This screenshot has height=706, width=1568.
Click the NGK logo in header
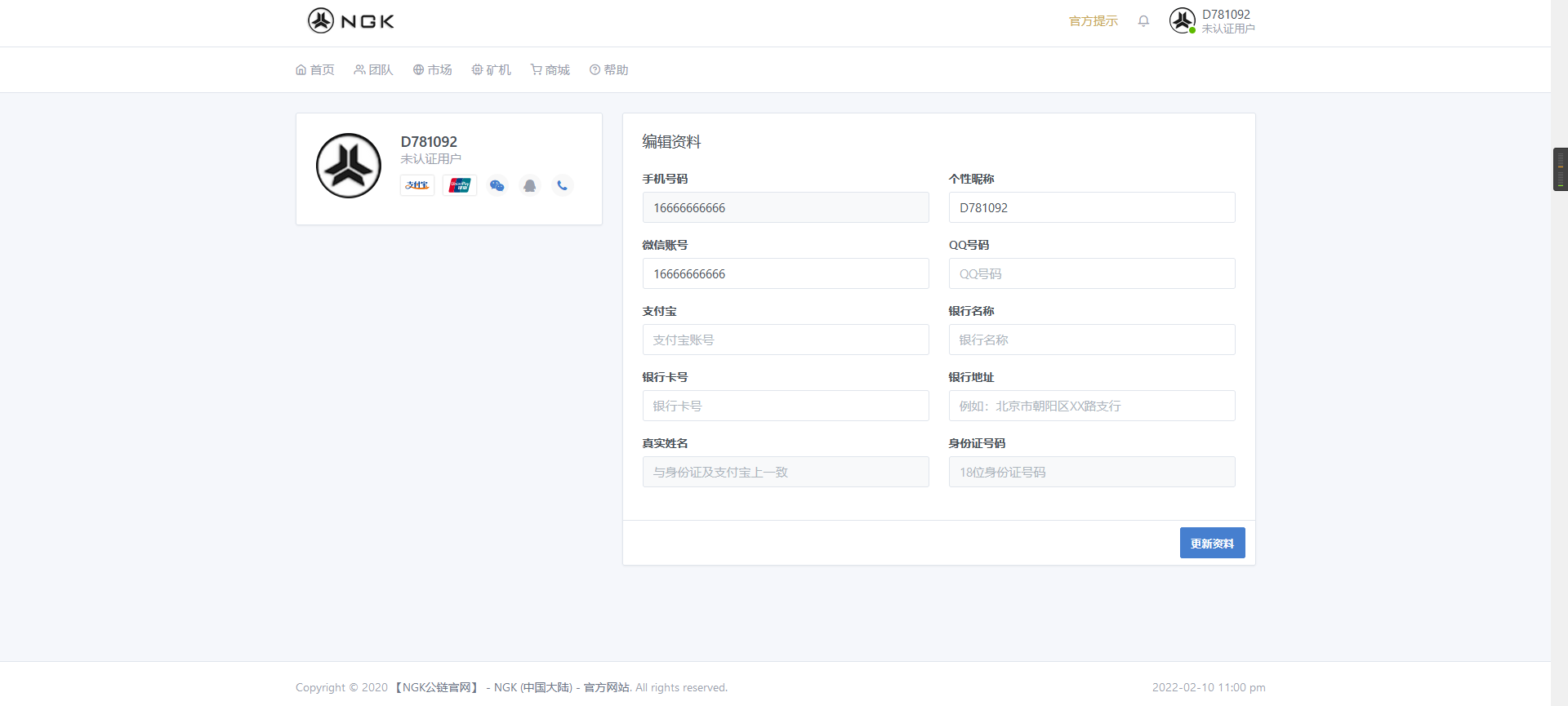tap(350, 21)
